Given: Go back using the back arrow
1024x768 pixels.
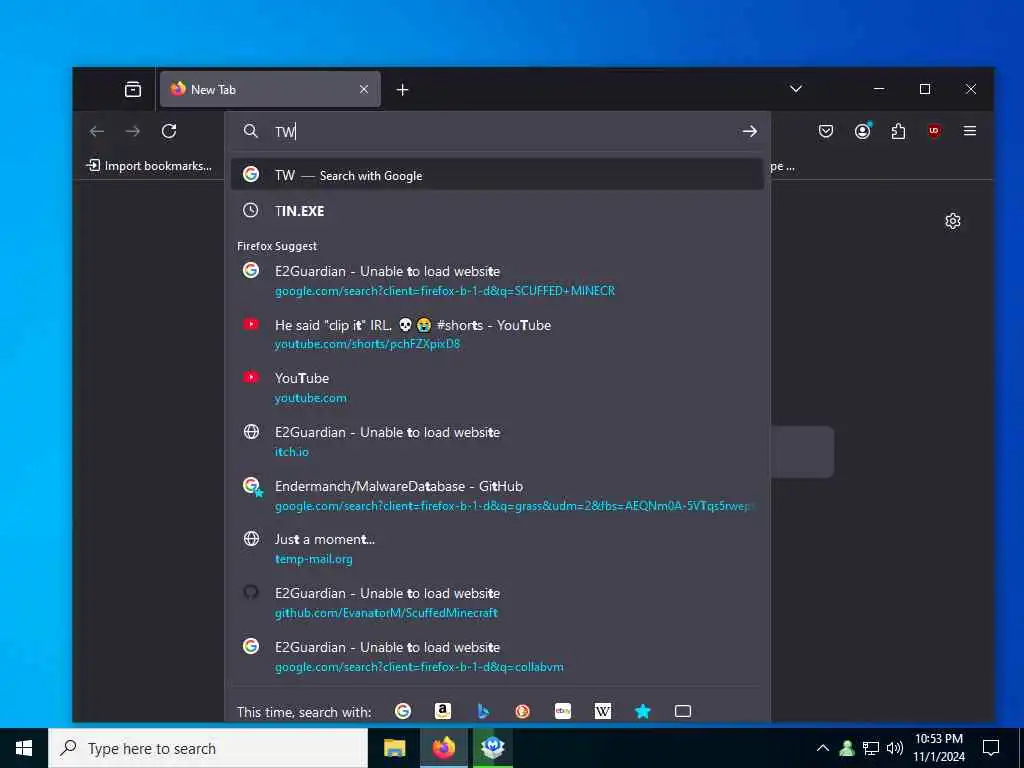Looking at the screenshot, I should click(97, 131).
